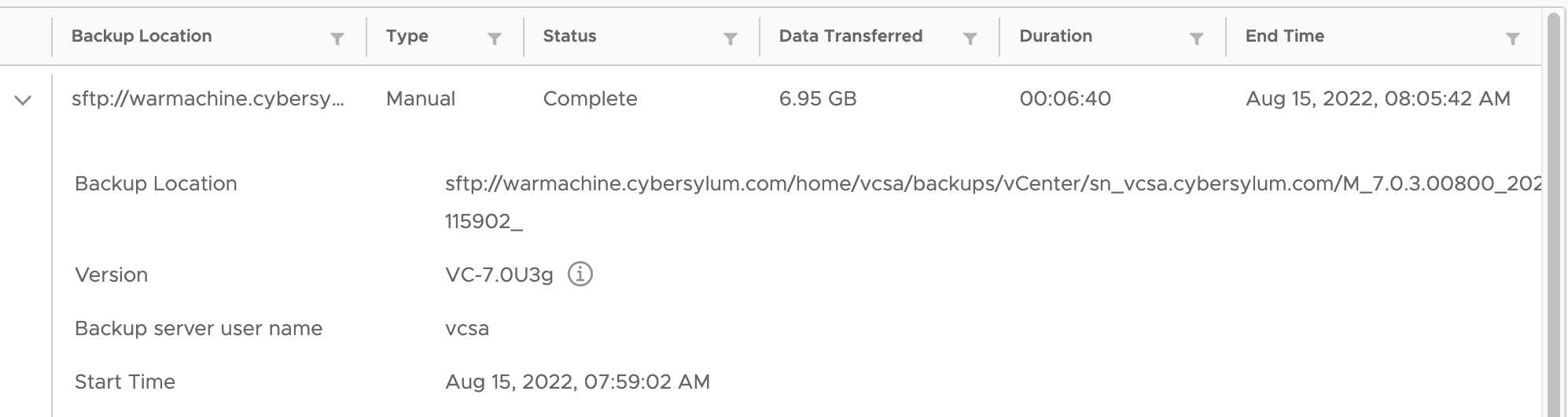This screenshot has height=417, width=1568.
Task: Select the Complete status cell
Action: click(x=590, y=99)
